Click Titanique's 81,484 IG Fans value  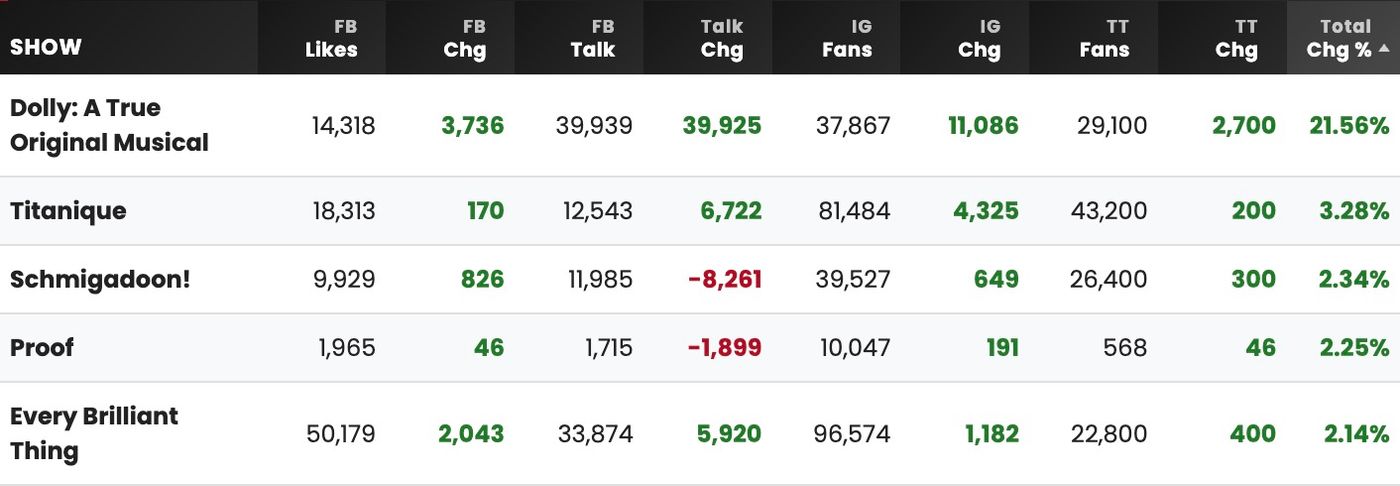pyautogui.click(x=853, y=211)
